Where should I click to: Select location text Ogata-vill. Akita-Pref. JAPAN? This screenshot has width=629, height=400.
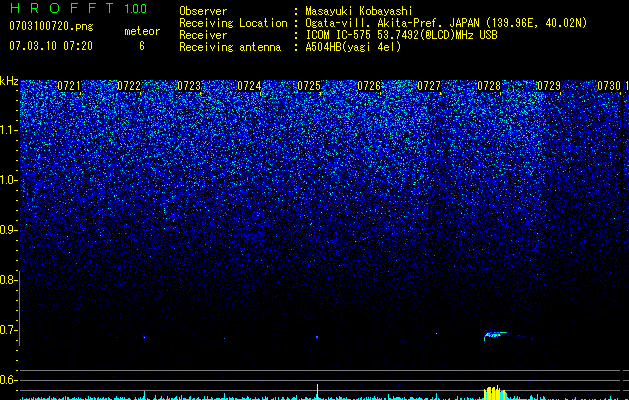pyautogui.click(x=392, y=23)
